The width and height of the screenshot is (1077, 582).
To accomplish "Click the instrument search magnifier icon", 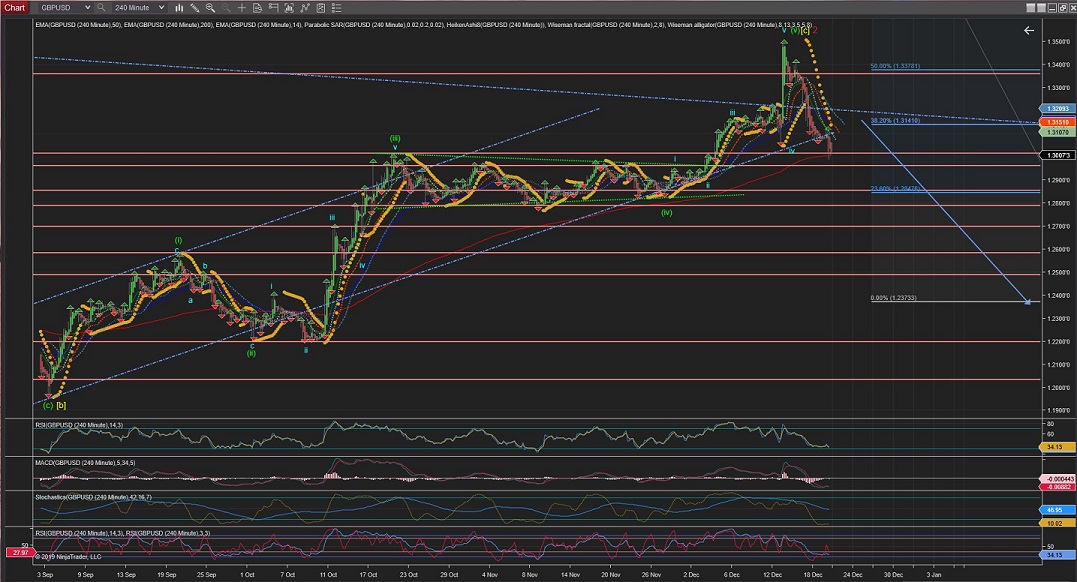I will (x=102, y=7).
